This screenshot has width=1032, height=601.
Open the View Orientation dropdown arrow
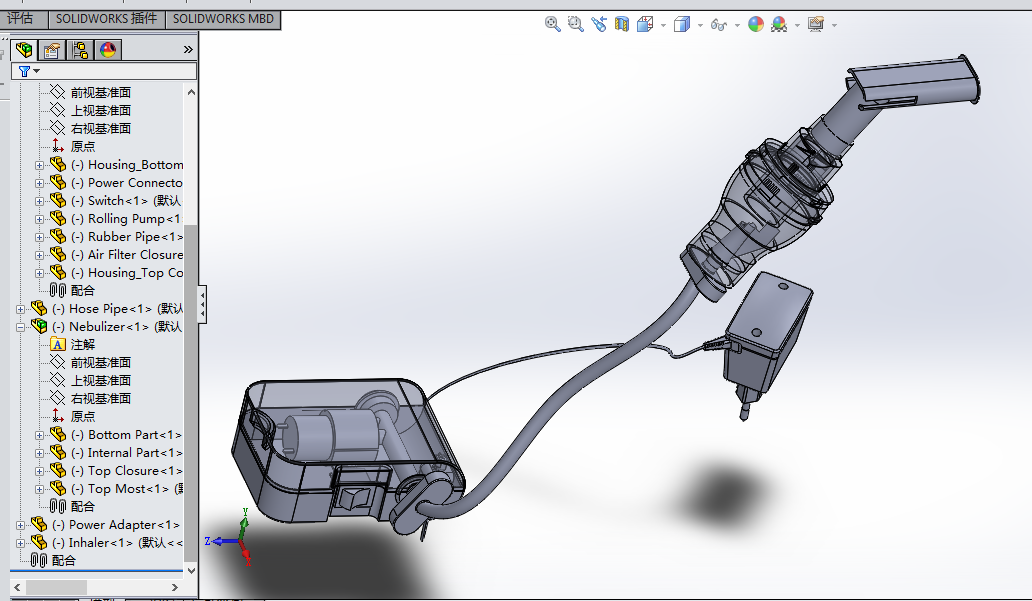click(663, 26)
